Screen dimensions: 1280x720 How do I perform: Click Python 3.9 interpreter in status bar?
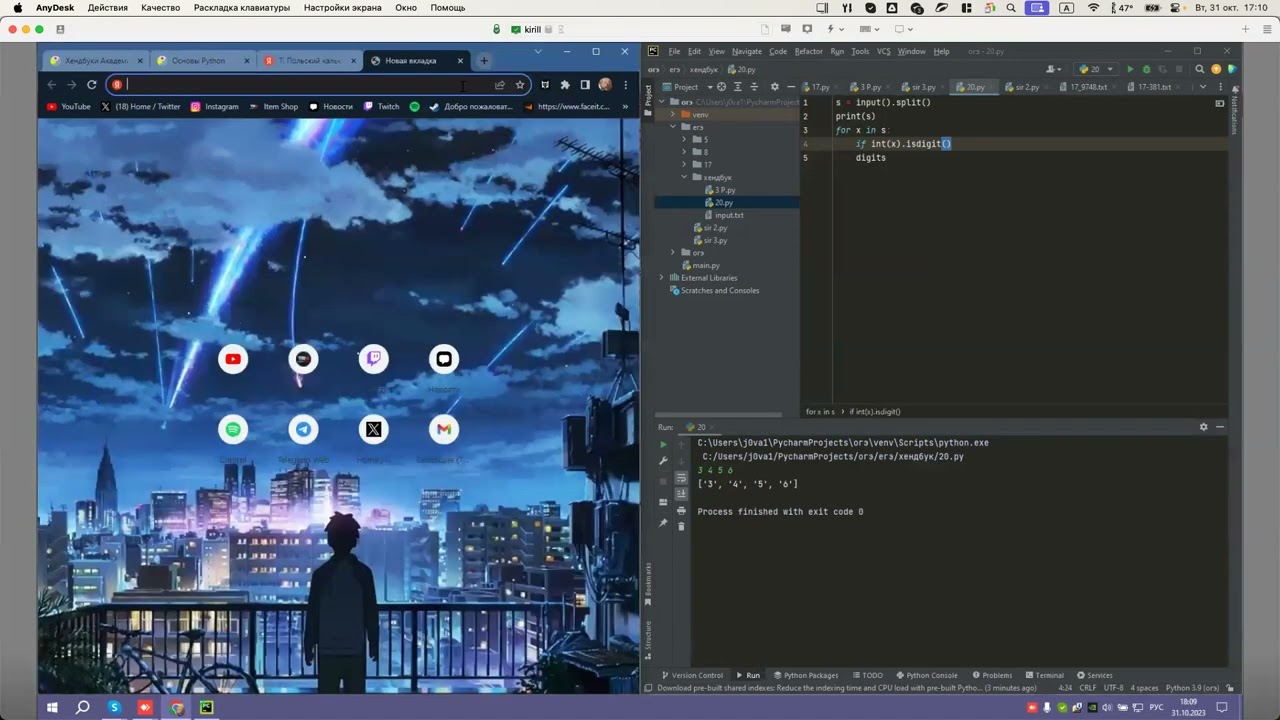tap(1192, 688)
